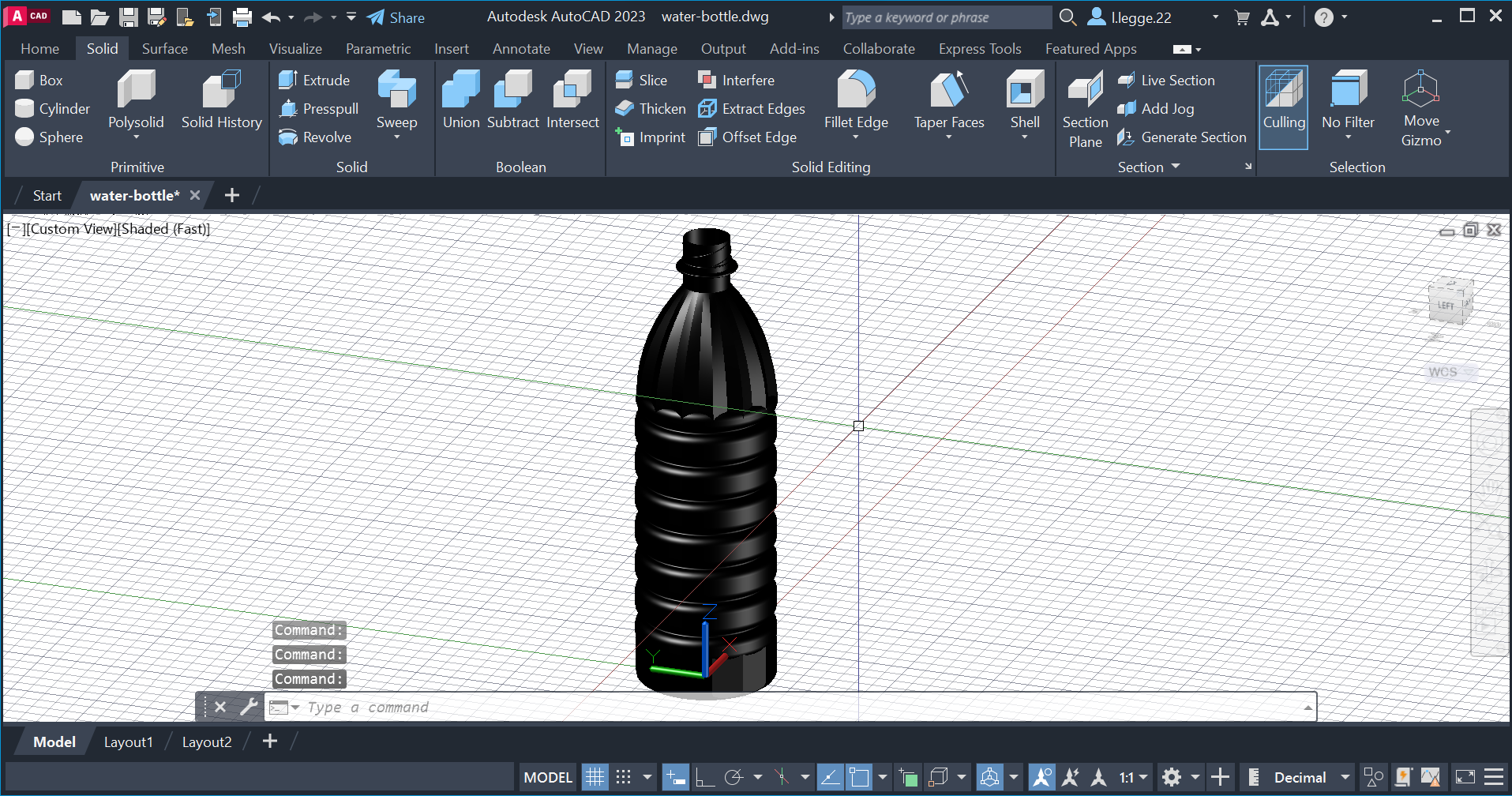
Task: Click the Subtract boolean tool
Action: click(513, 99)
